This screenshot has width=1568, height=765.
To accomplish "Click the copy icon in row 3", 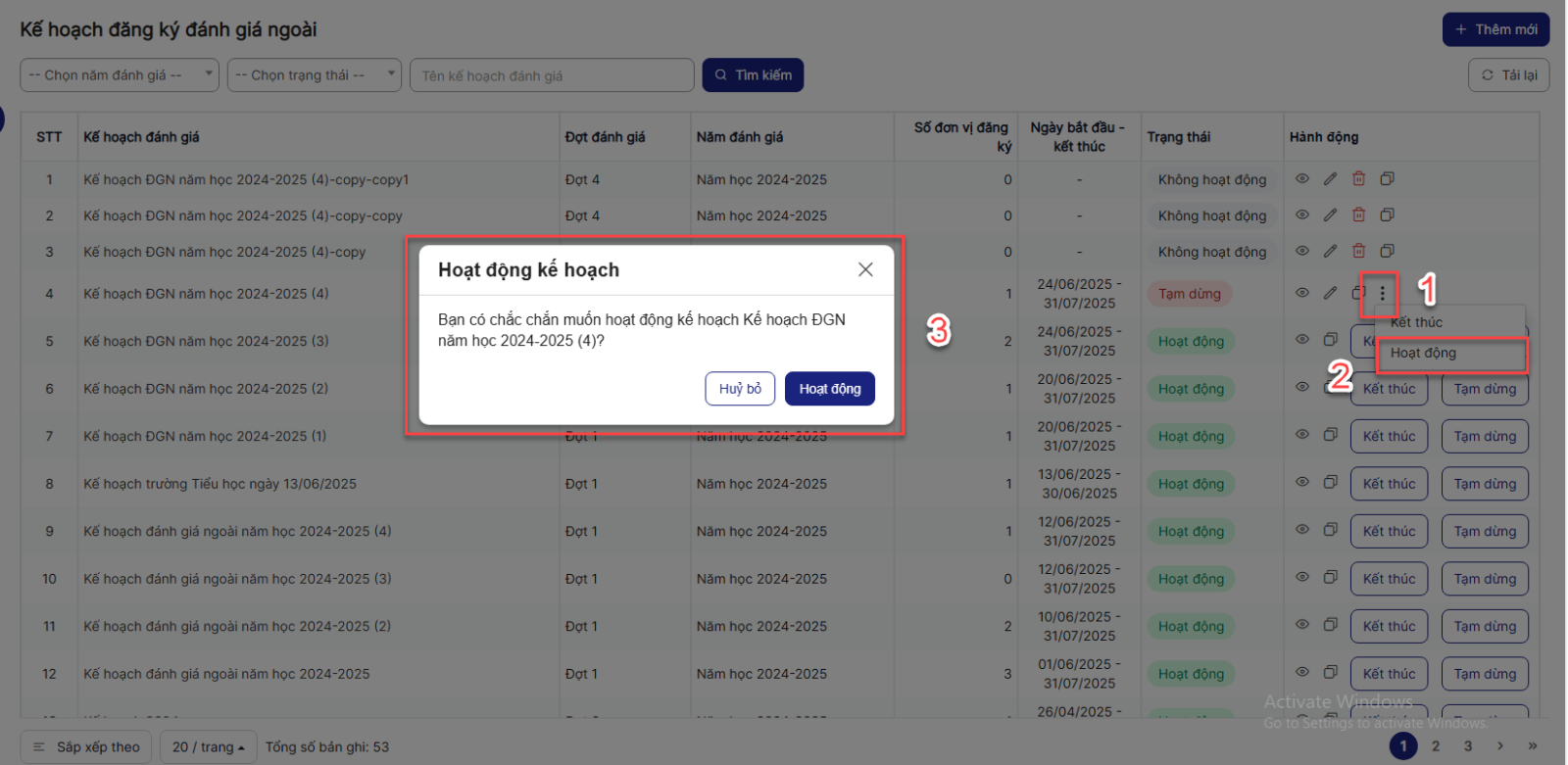I will [x=1387, y=252].
